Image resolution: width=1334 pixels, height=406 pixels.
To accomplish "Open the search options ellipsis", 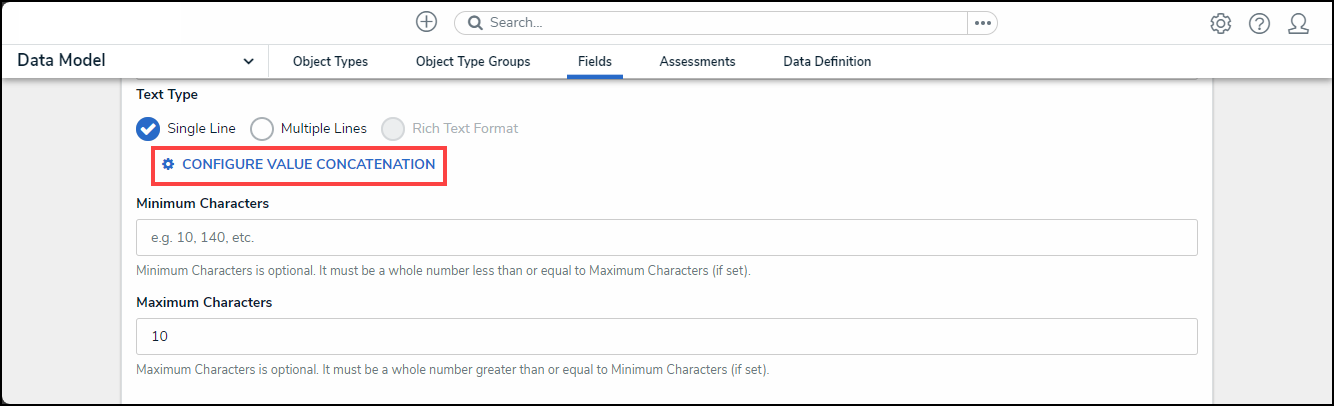I will (982, 22).
